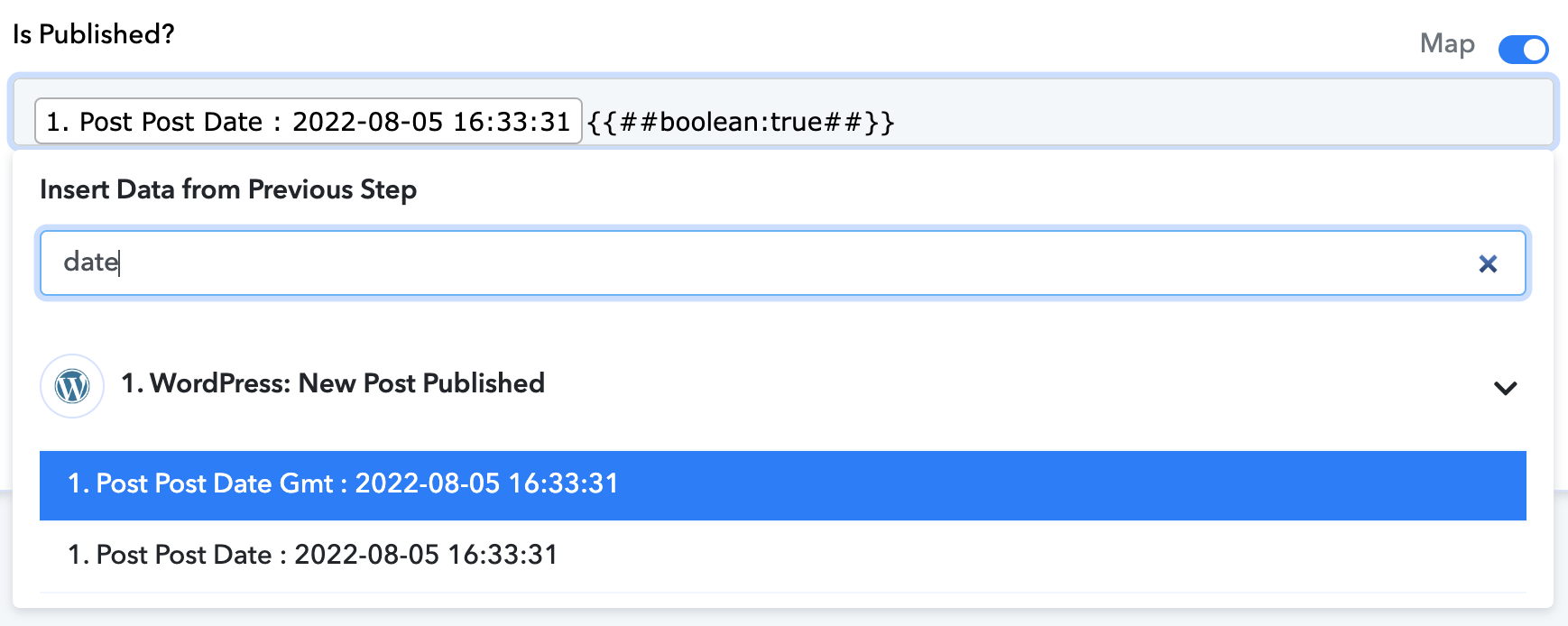1568x626 pixels.
Task: Select the Post Post Date Gmt option
Action: click(x=783, y=485)
